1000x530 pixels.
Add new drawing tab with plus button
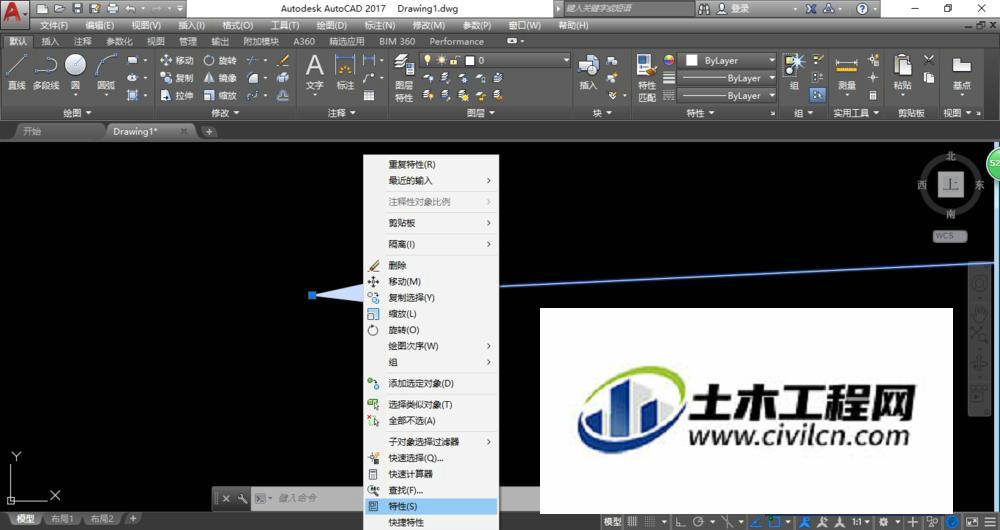(209, 132)
